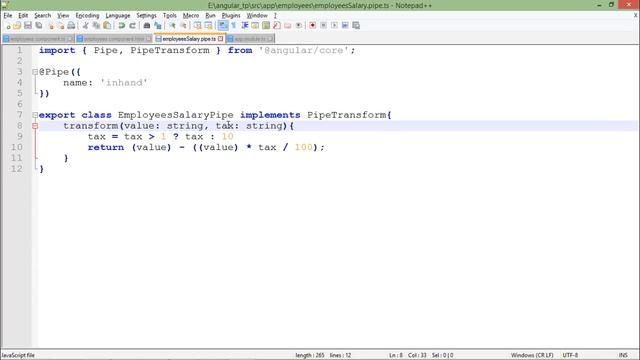Image resolution: width=640 pixels, height=360 pixels.
Task: Toggle Show Indent Guide icon
Action: [244, 26]
